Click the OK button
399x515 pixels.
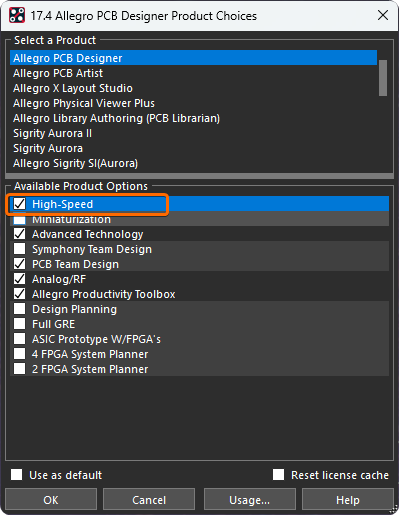point(51,500)
